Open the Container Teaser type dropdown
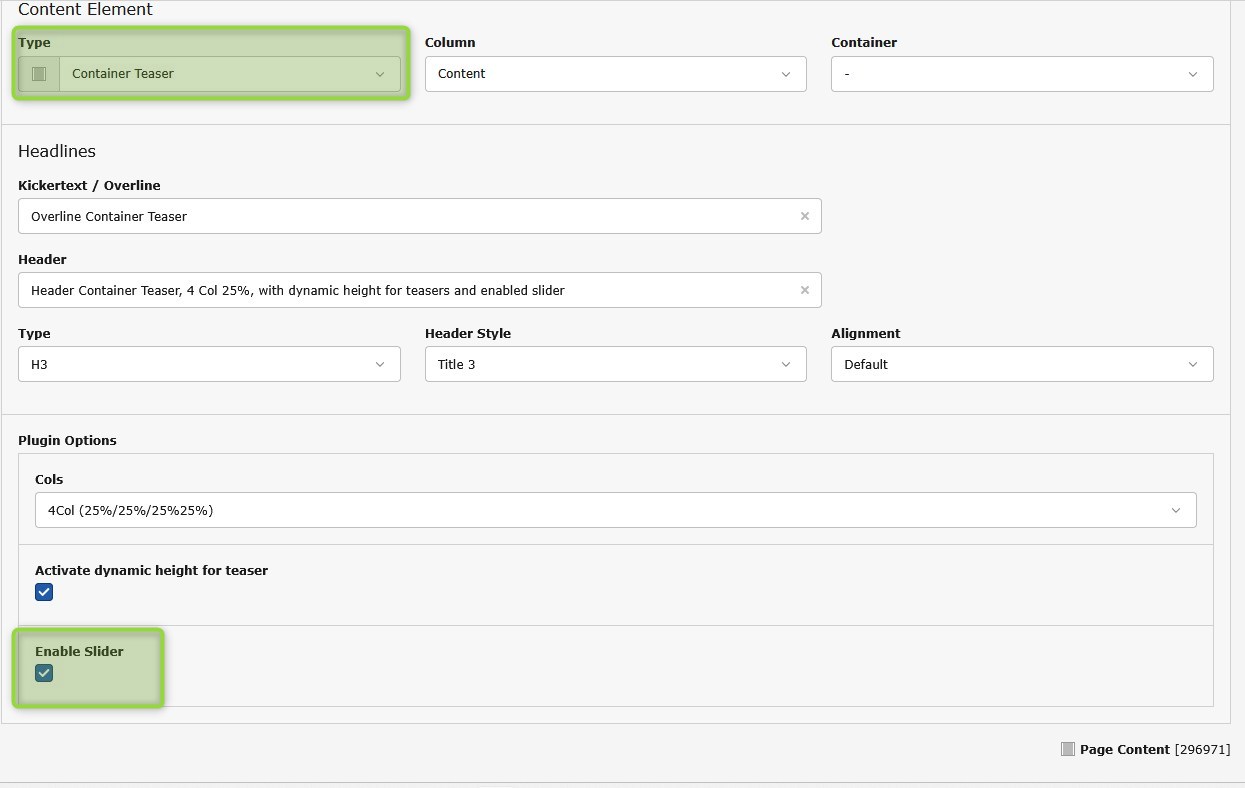1245x788 pixels. click(x=228, y=74)
